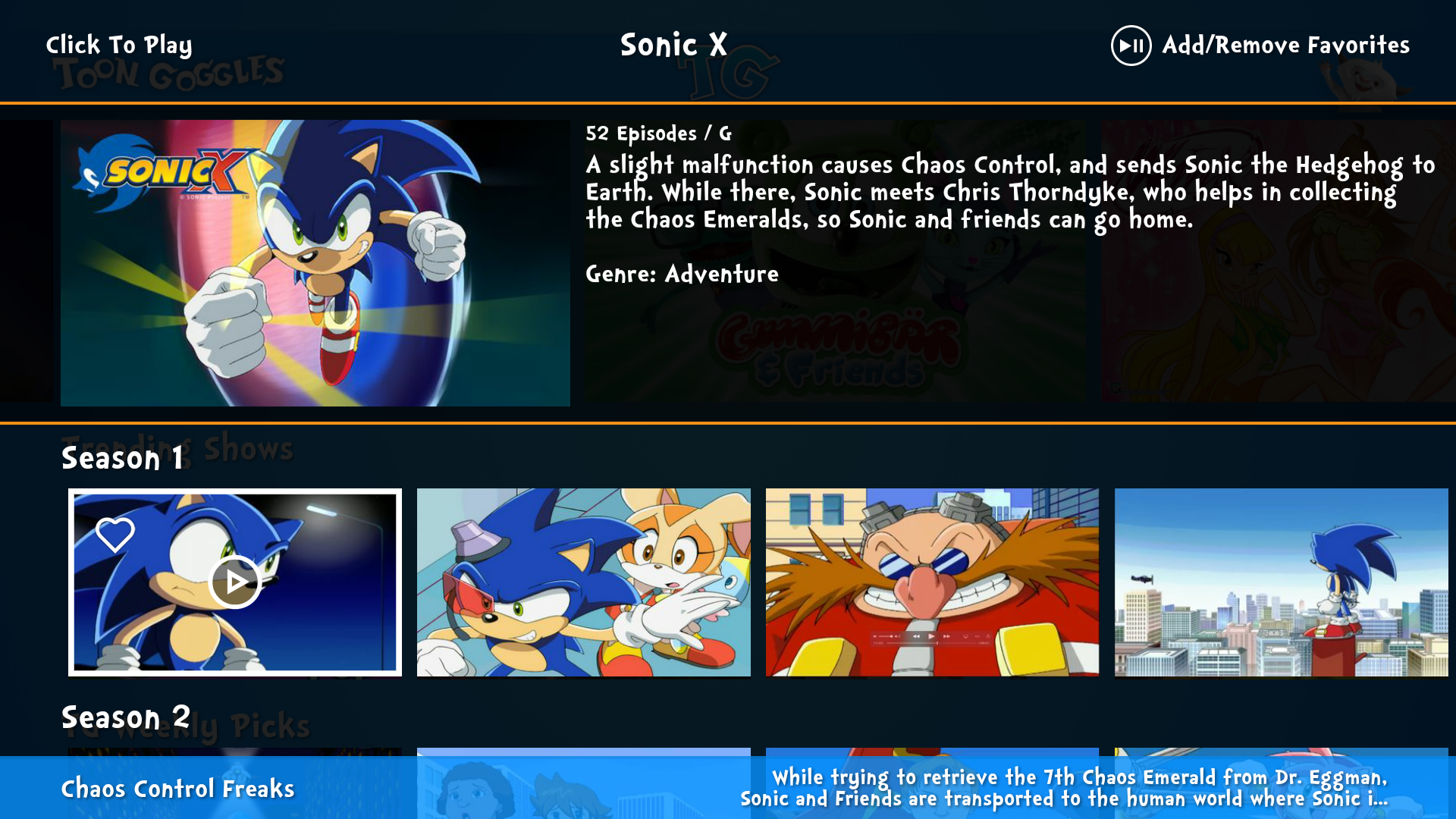Click the play/pause icon beside Add/Remove Favorites
Screen dimensions: 1456x819
[1131, 45]
